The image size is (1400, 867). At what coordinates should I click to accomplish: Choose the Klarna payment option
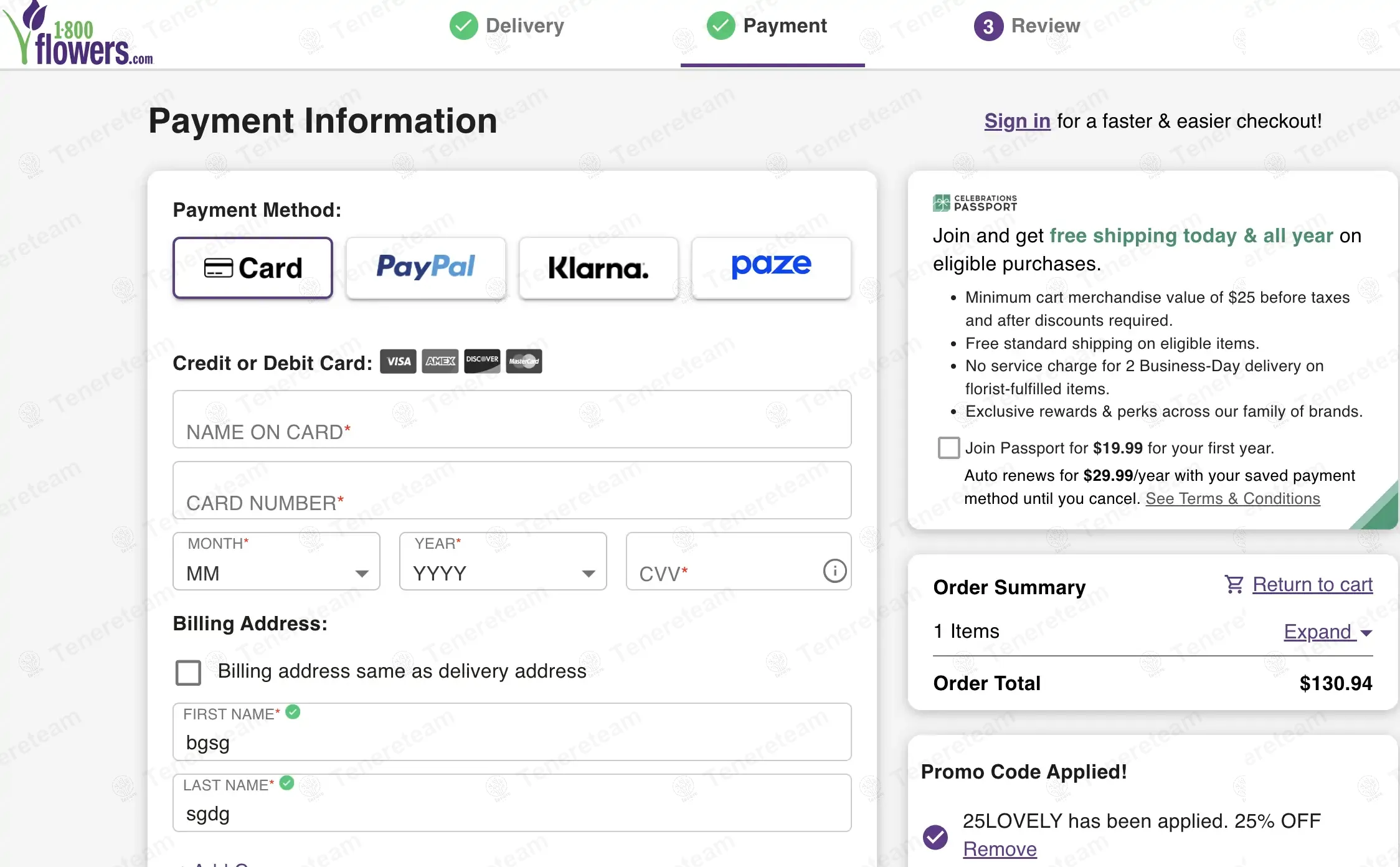click(x=598, y=268)
